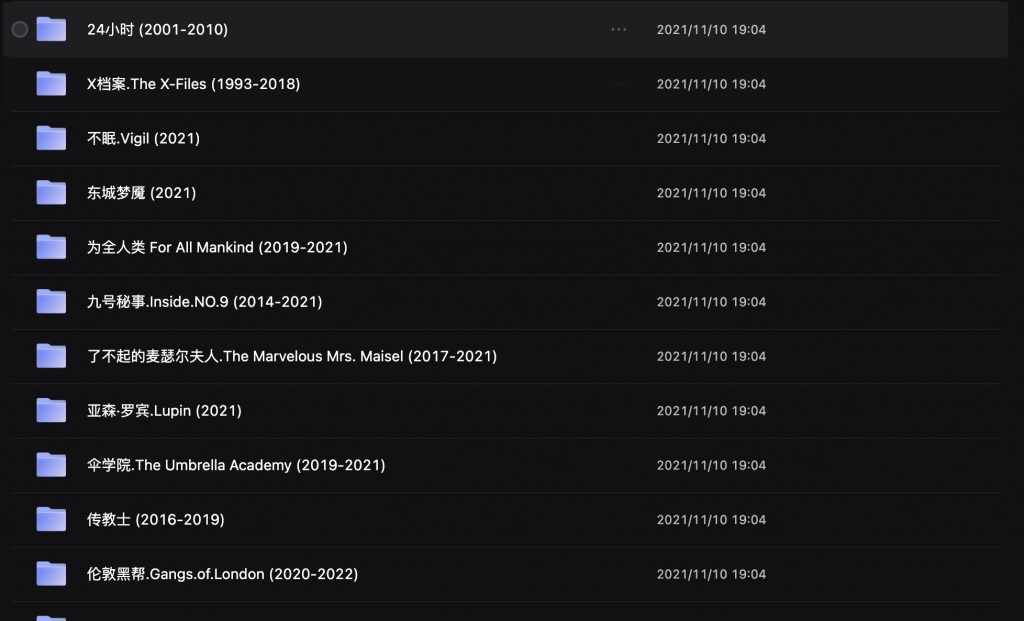
Task: Open 为全人类 For All Mankind (2019-2021)
Action: (217, 247)
